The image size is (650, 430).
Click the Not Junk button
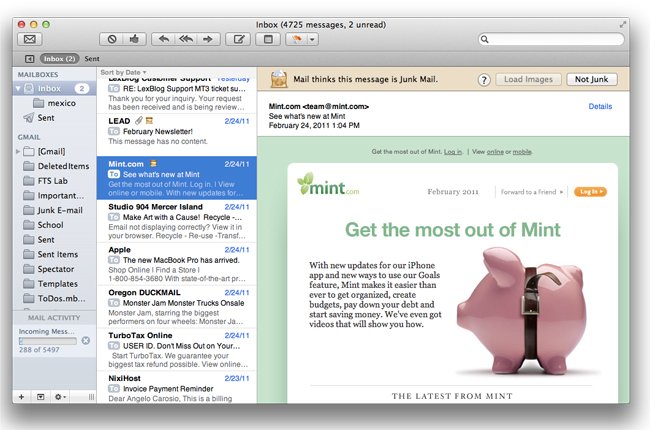(592, 79)
